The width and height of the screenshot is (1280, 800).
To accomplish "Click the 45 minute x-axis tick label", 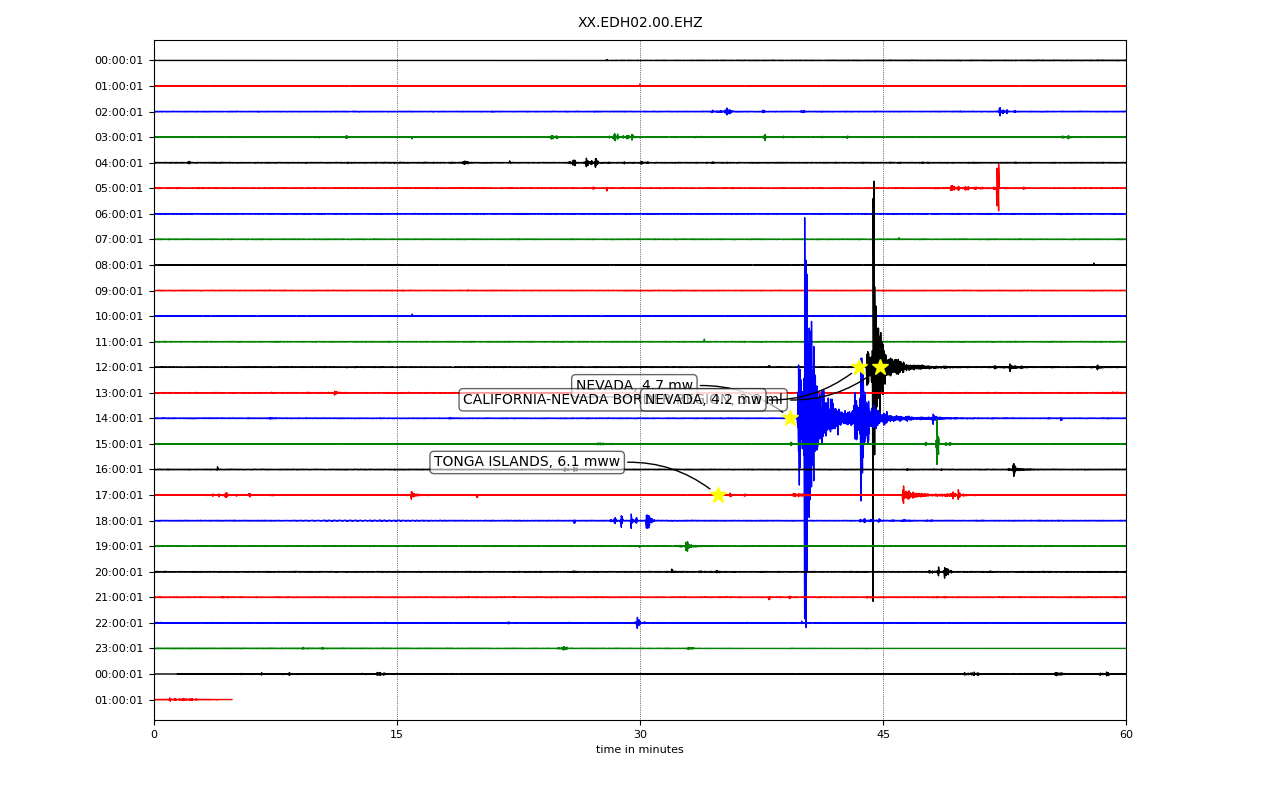I will (x=883, y=735).
